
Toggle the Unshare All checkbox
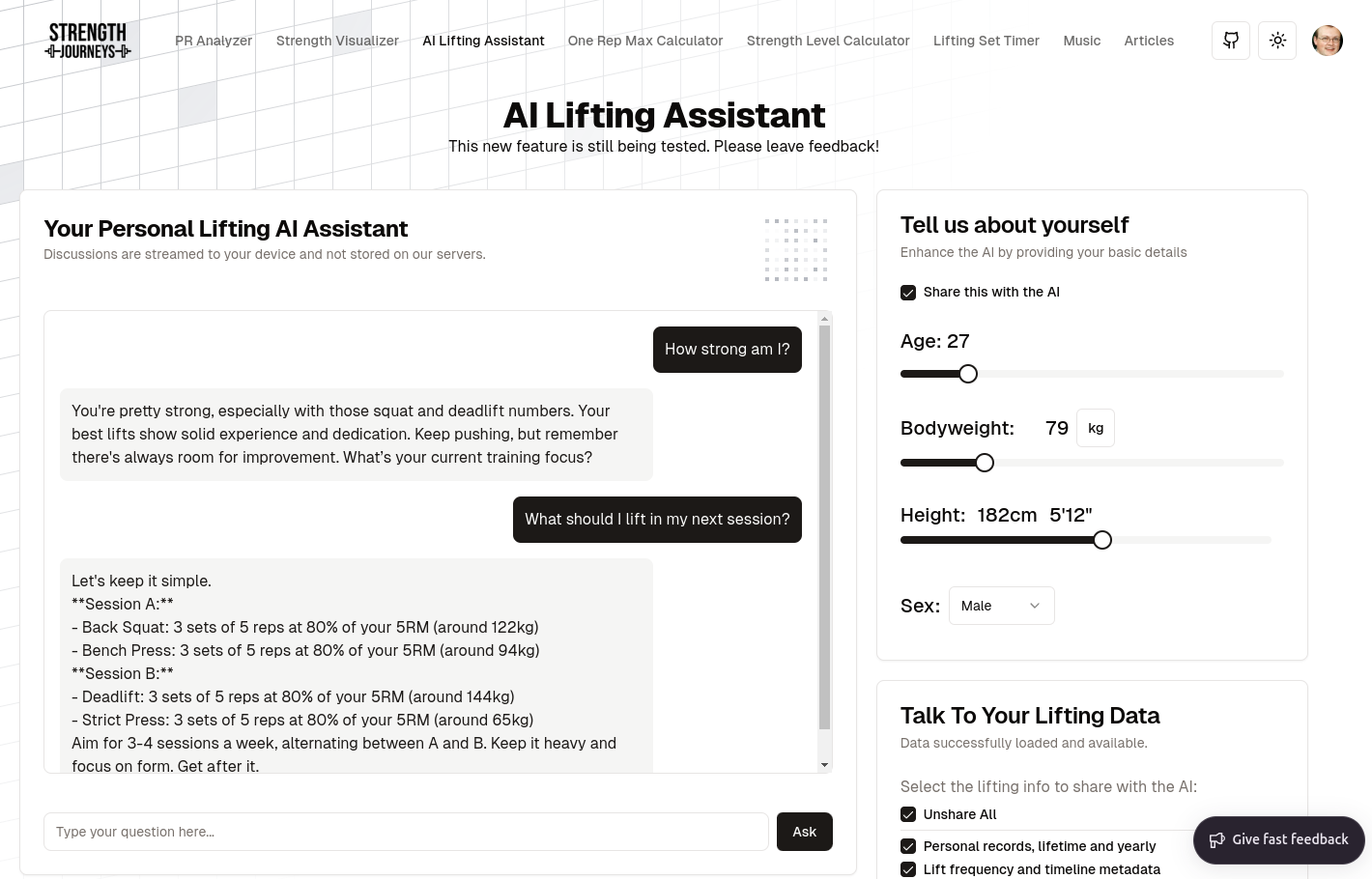click(x=908, y=814)
